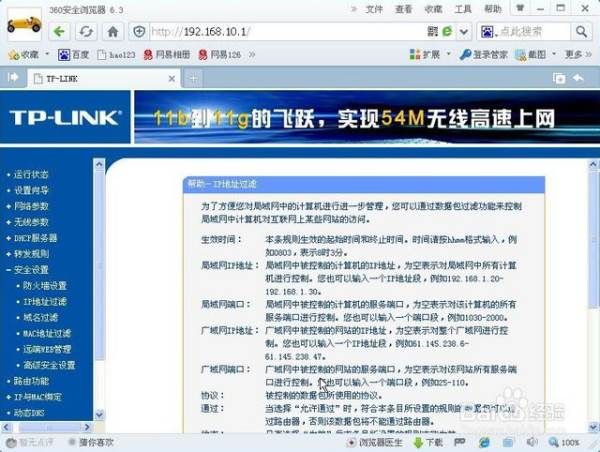
Task: Open 远端WEB管理 submenu item
Action: (x=47, y=349)
